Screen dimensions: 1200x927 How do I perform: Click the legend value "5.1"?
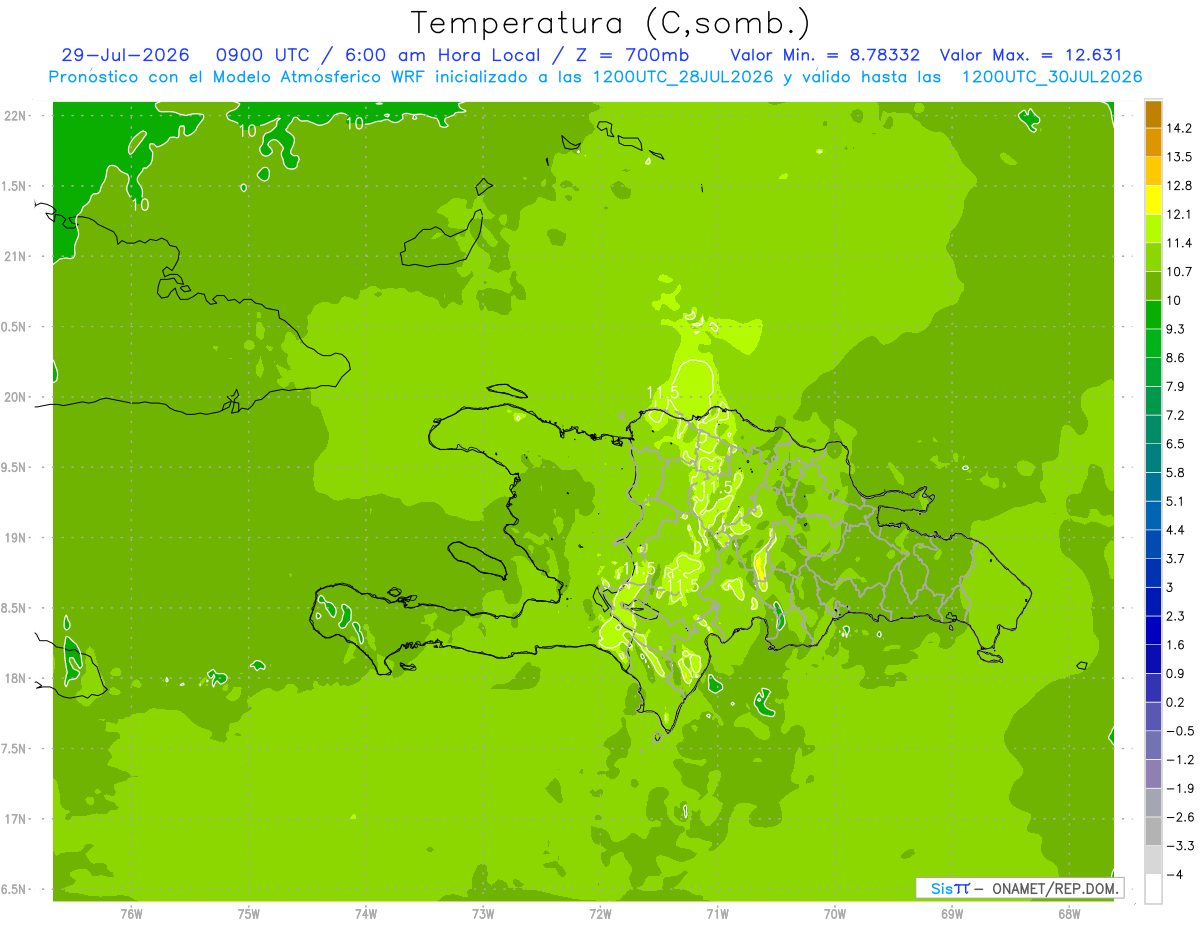click(1176, 501)
